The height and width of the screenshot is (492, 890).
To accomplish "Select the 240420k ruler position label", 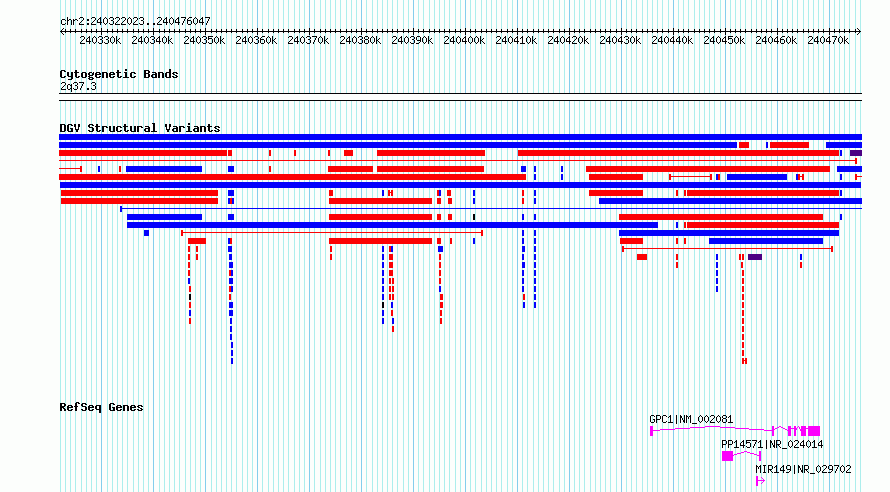I will coord(568,40).
